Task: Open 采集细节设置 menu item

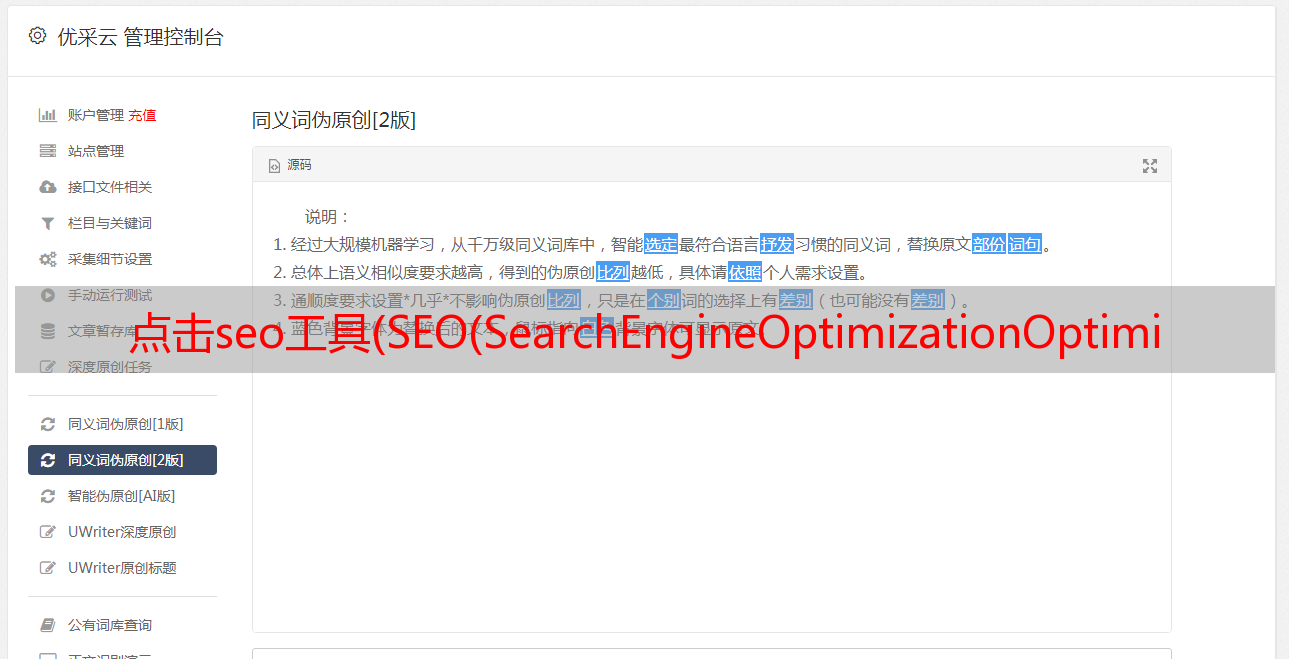Action: pos(110,259)
